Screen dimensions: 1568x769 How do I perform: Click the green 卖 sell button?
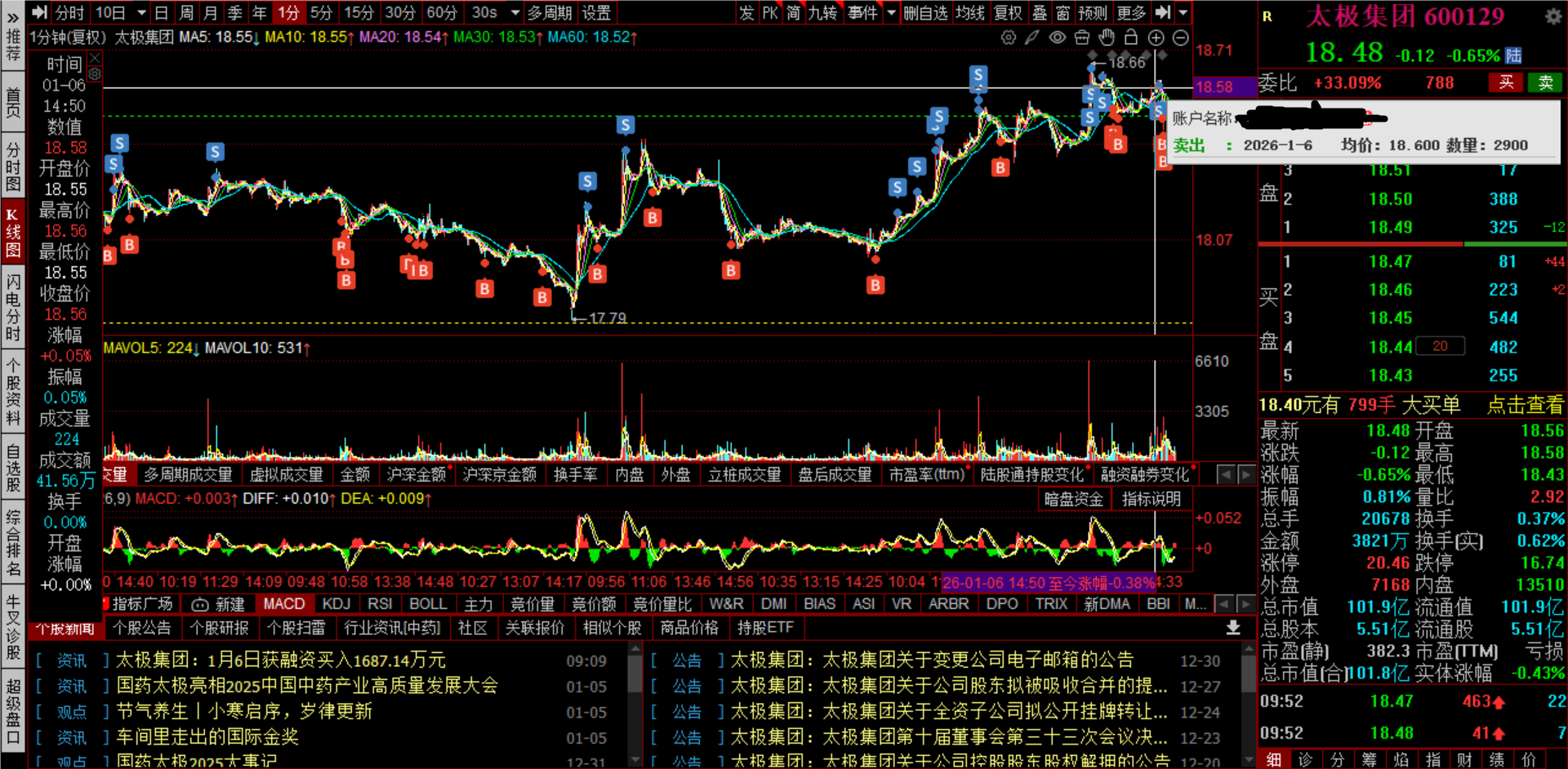1545,82
